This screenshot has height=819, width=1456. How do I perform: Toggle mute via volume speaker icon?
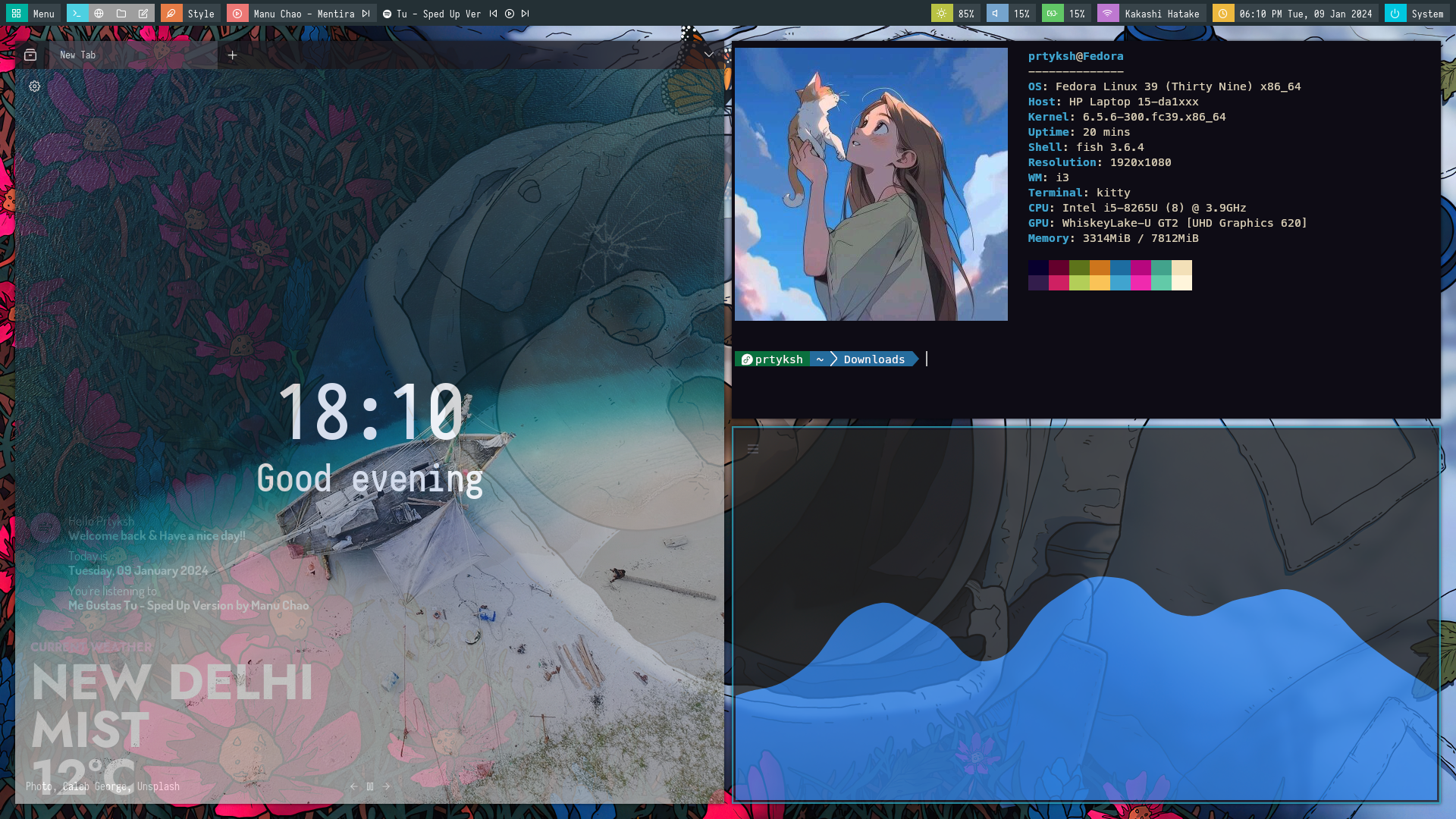[x=996, y=14]
